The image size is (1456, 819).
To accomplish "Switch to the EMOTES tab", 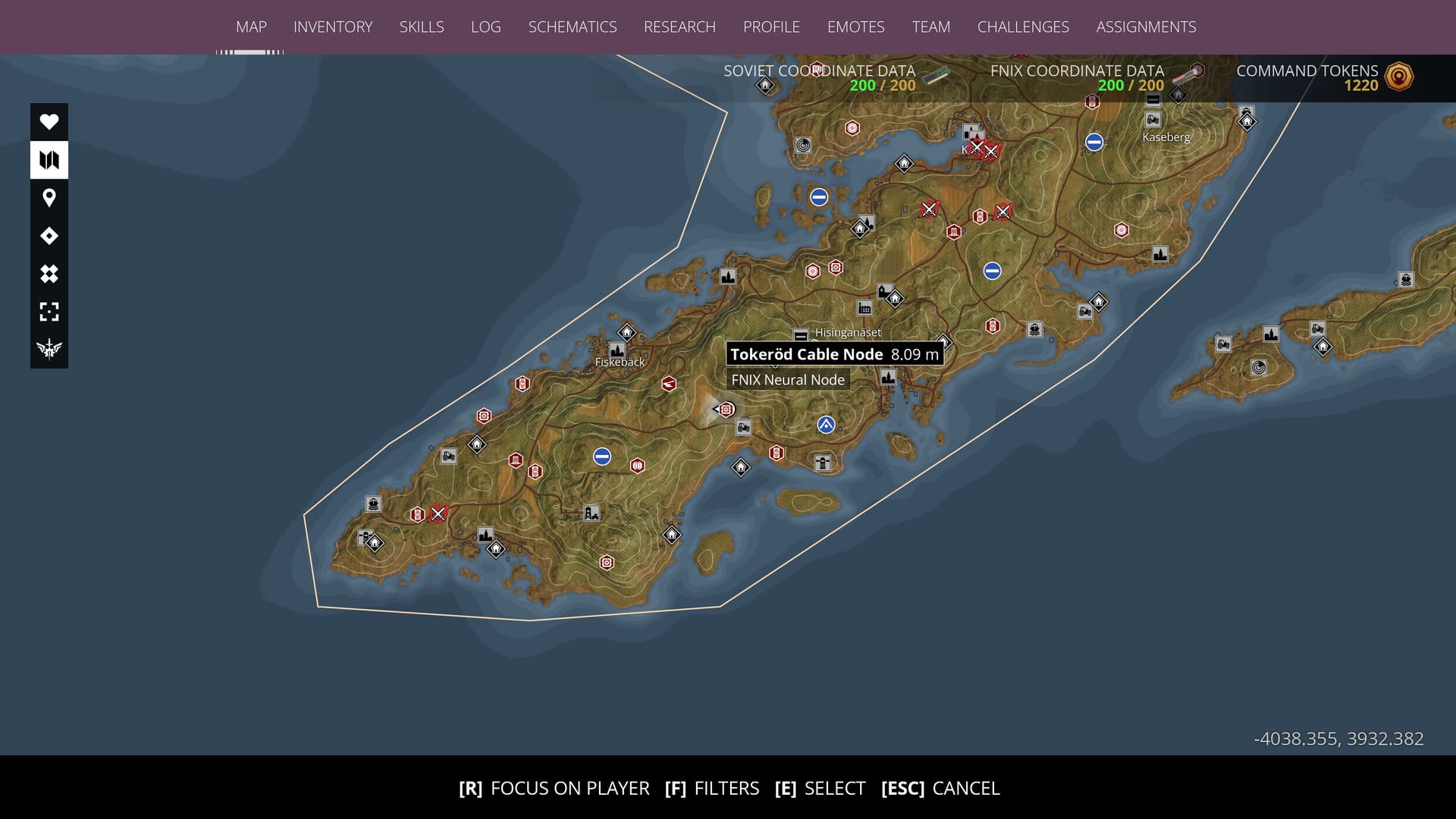I will click(856, 27).
